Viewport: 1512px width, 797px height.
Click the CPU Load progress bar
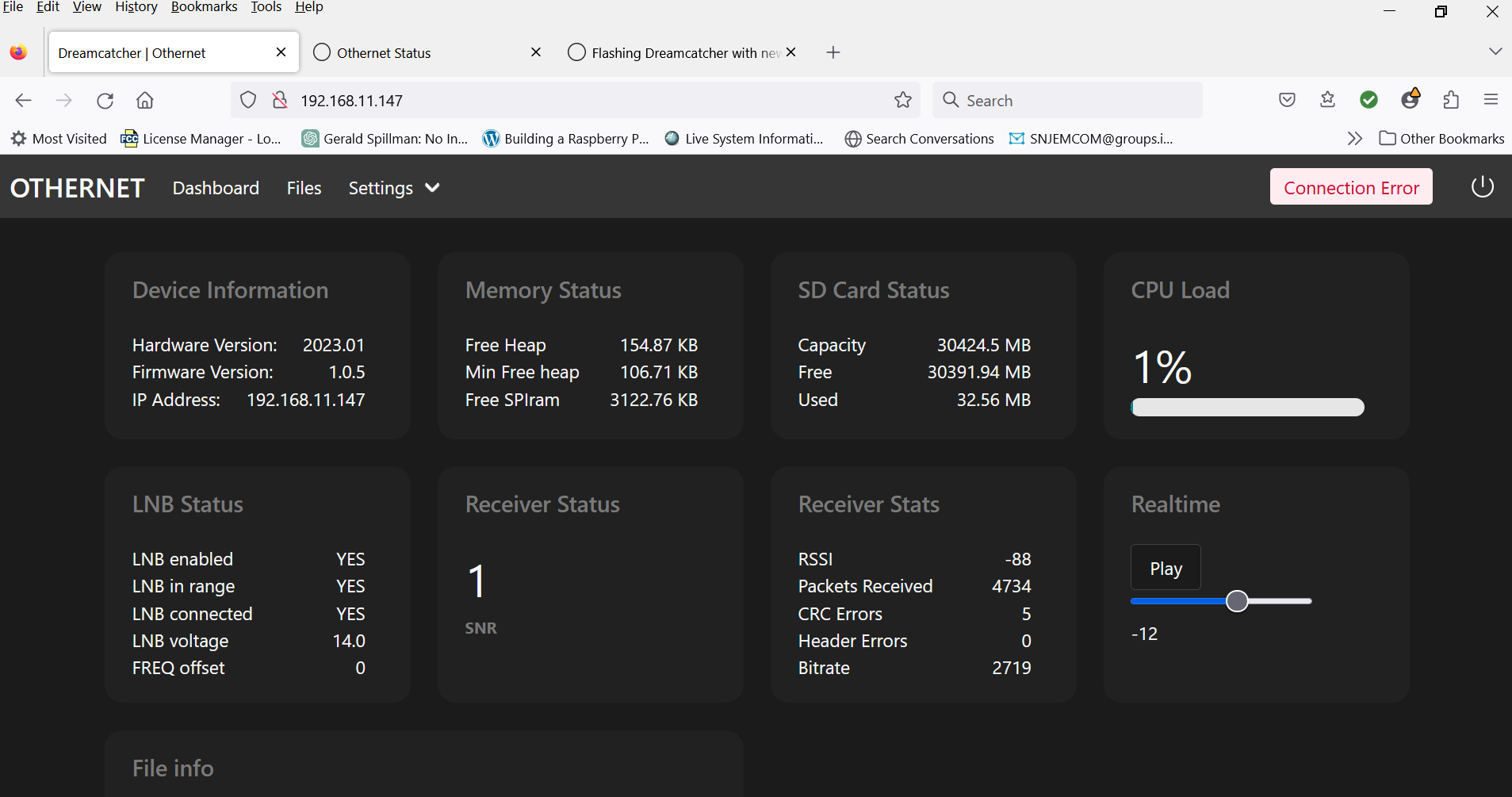pyautogui.click(x=1247, y=407)
